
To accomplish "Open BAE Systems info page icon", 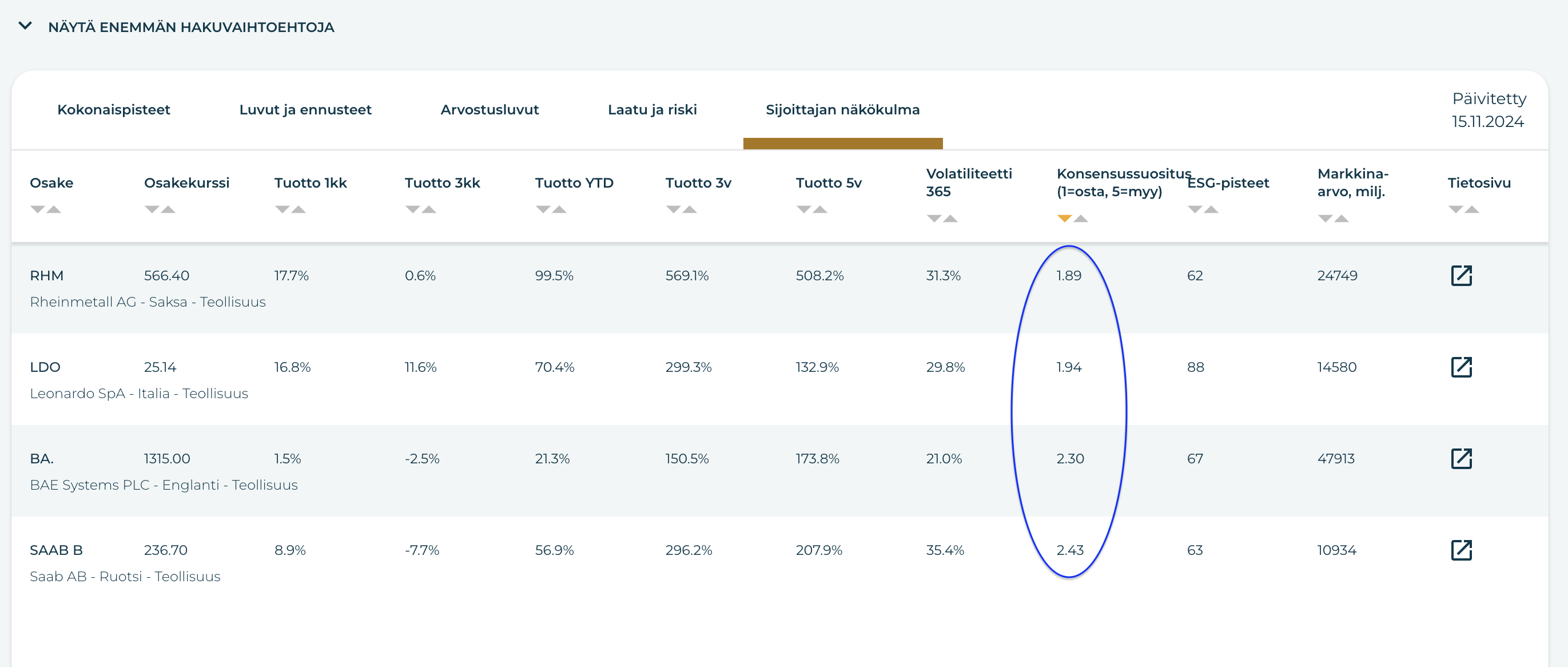I will (x=1461, y=458).
